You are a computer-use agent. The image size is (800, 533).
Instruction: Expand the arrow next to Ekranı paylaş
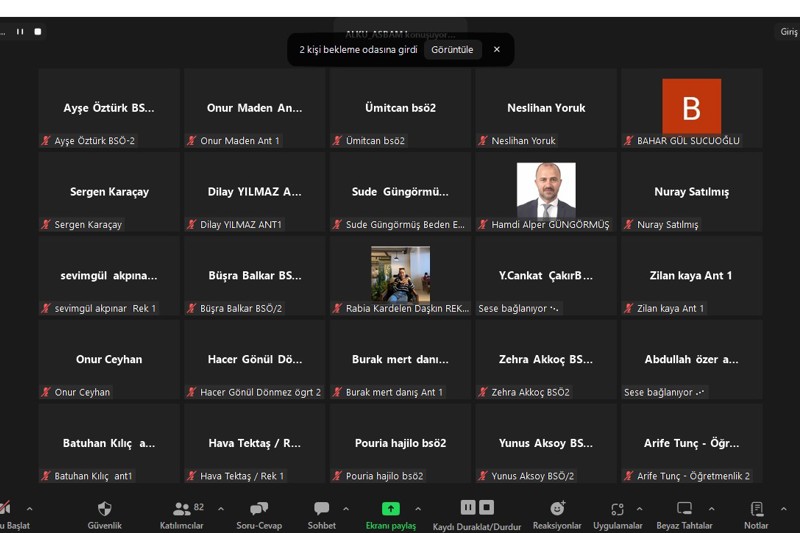pyautogui.click(x=418, y=509)
